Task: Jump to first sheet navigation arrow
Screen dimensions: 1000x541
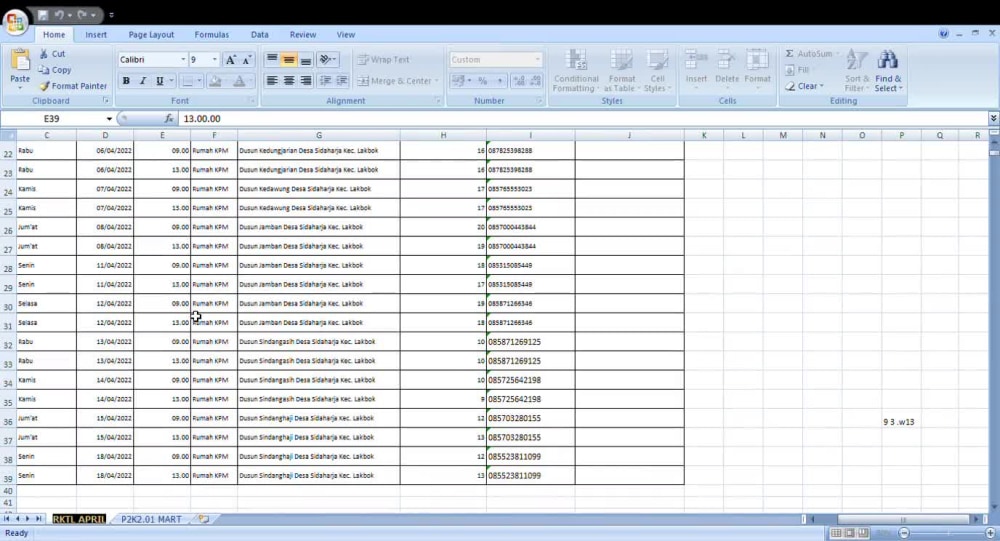Action: coord(6,519)
